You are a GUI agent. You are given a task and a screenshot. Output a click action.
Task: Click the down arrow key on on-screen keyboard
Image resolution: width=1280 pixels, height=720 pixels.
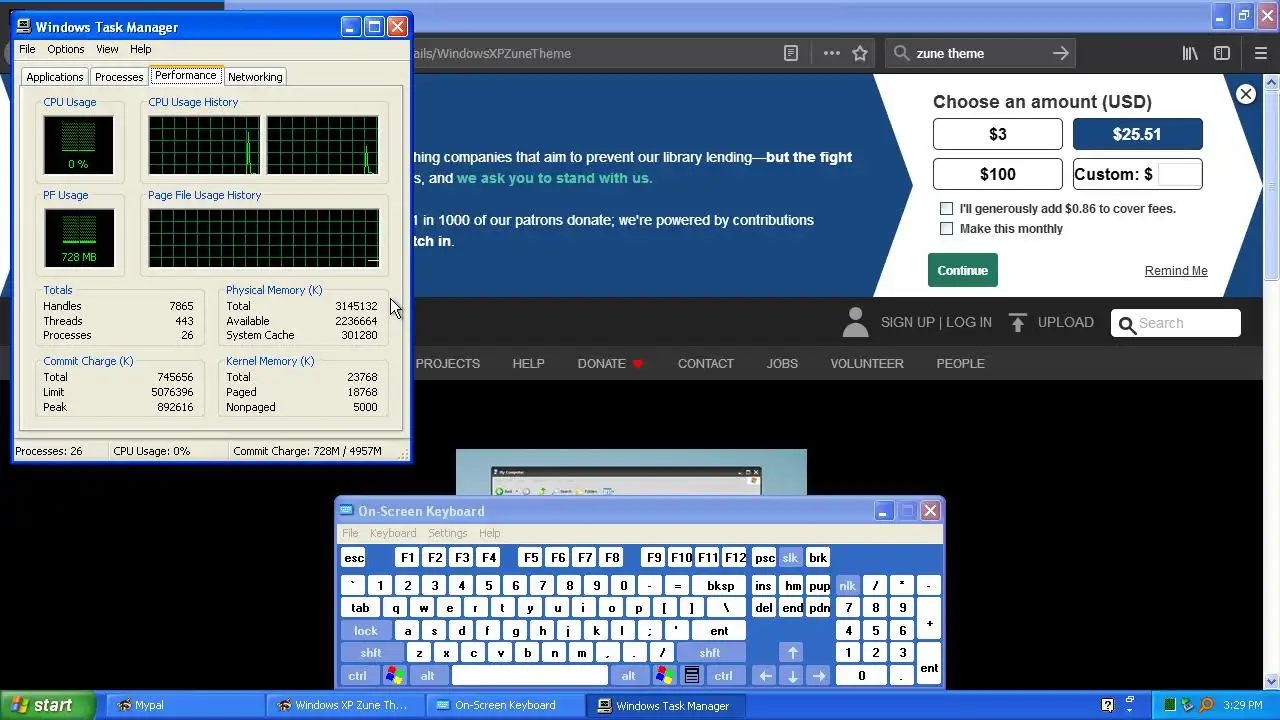(792, 676)
